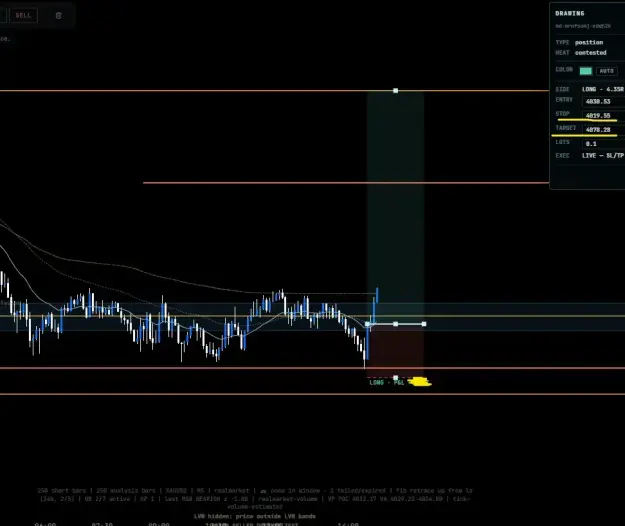Select the entry line's middle handle
This screenshot has width=625, height=526.
[x=395, y=324]
